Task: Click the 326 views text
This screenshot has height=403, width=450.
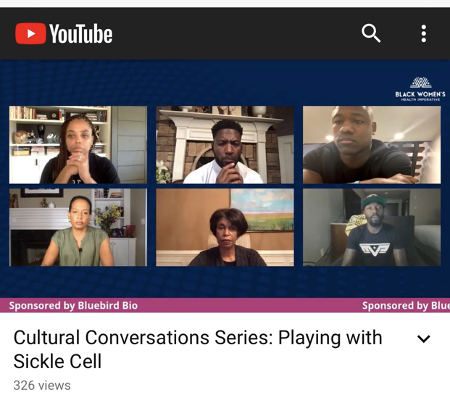Action: click(x=42, y=385)
